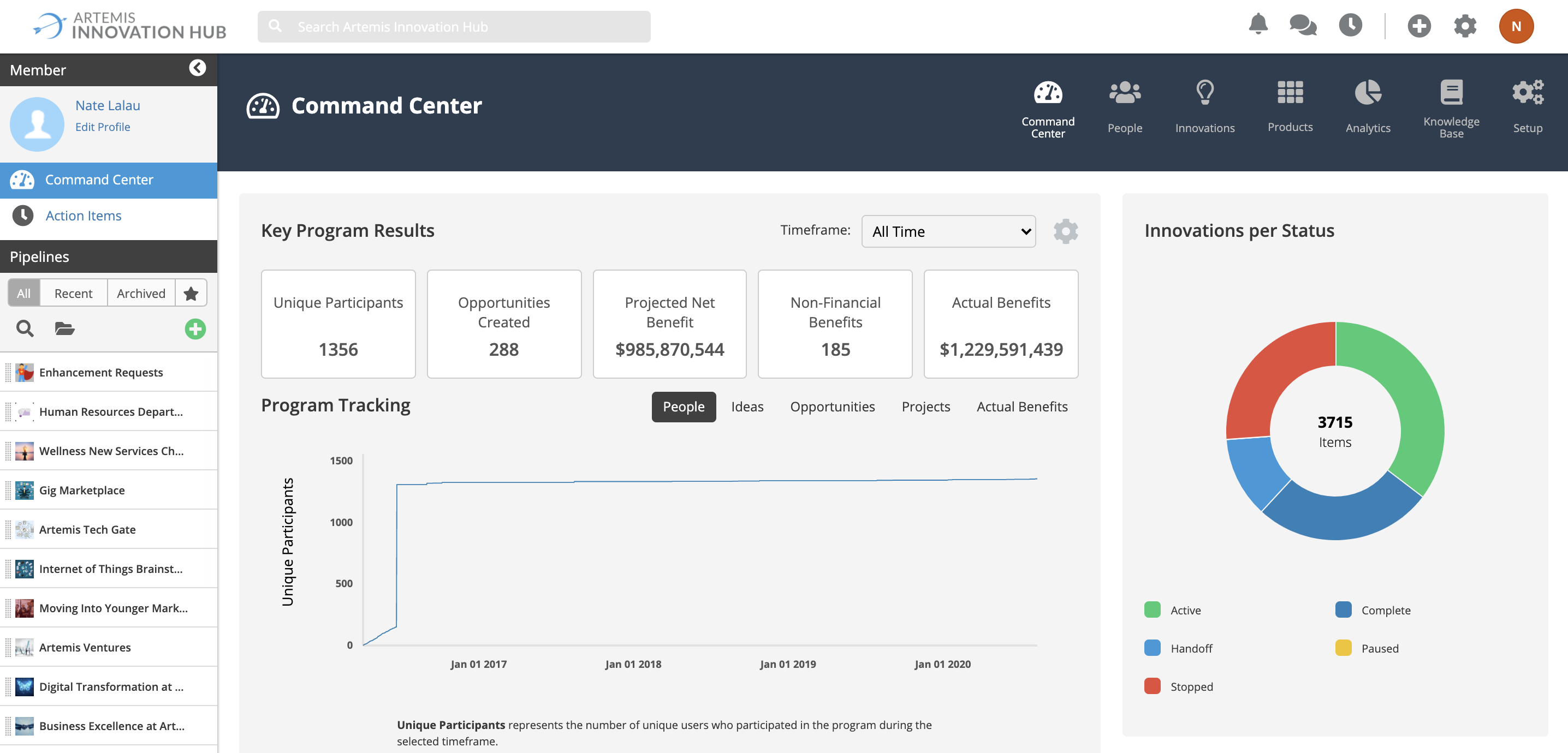Open Artemis Ventures pipeline
The width and height of the screenshot is (1568, 753).
click(108, 647)
